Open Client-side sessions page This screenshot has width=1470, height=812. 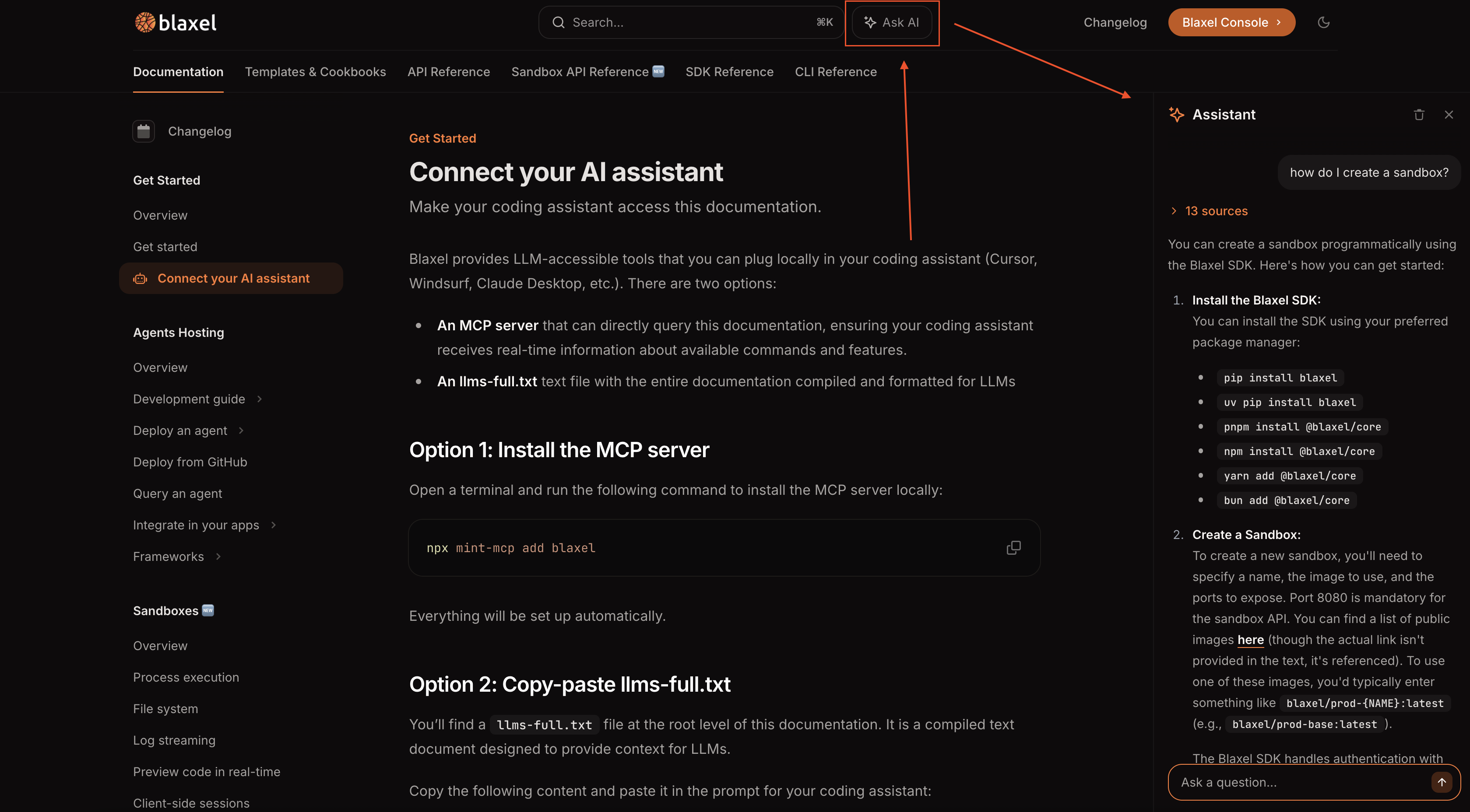click(x=191, y=803)
